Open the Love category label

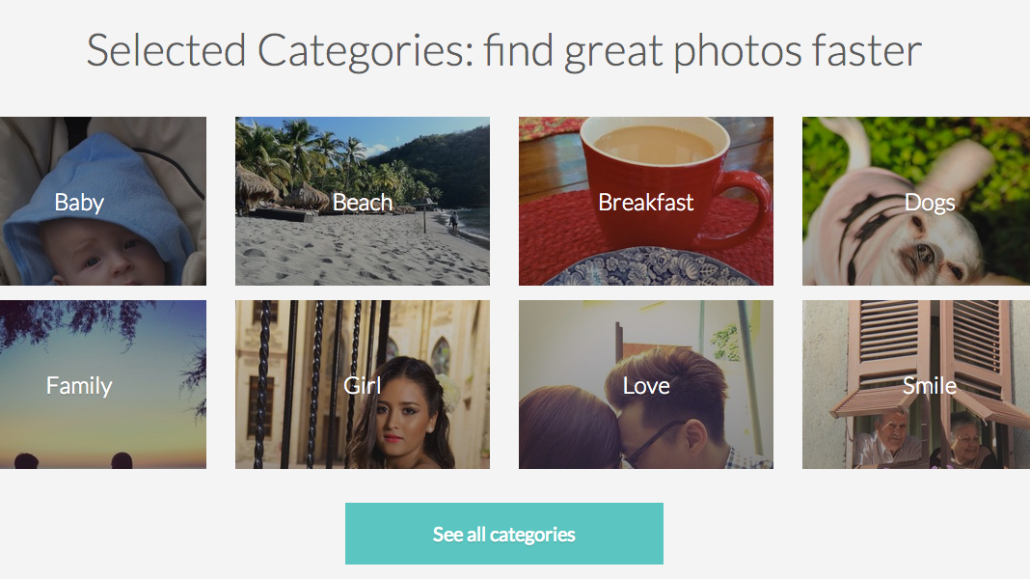tap(645, 386)
